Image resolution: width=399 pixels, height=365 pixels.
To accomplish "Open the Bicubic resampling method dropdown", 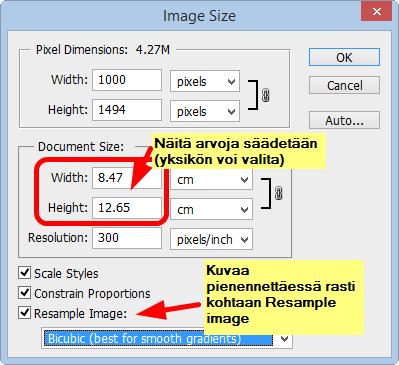I will 167,338.
